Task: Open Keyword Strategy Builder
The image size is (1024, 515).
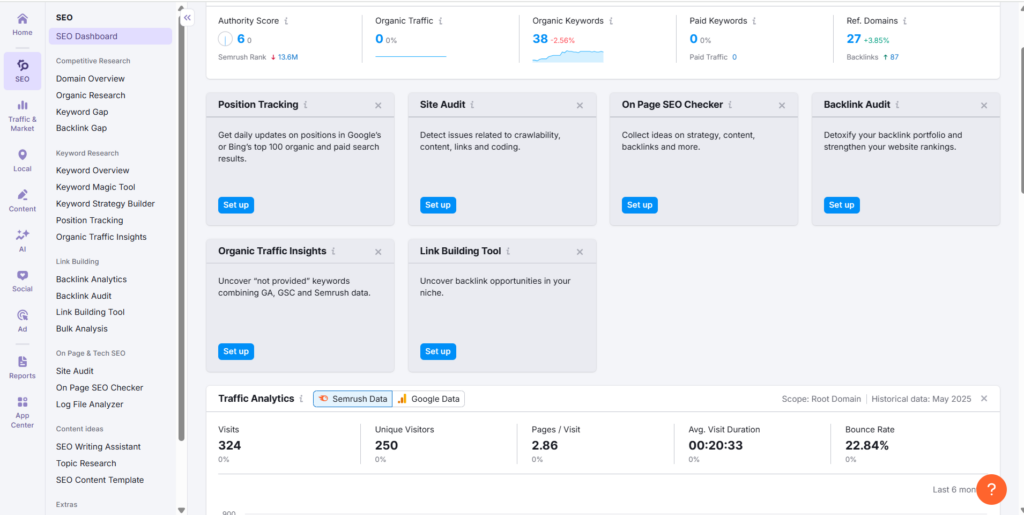Action: (x=105, y=204)
